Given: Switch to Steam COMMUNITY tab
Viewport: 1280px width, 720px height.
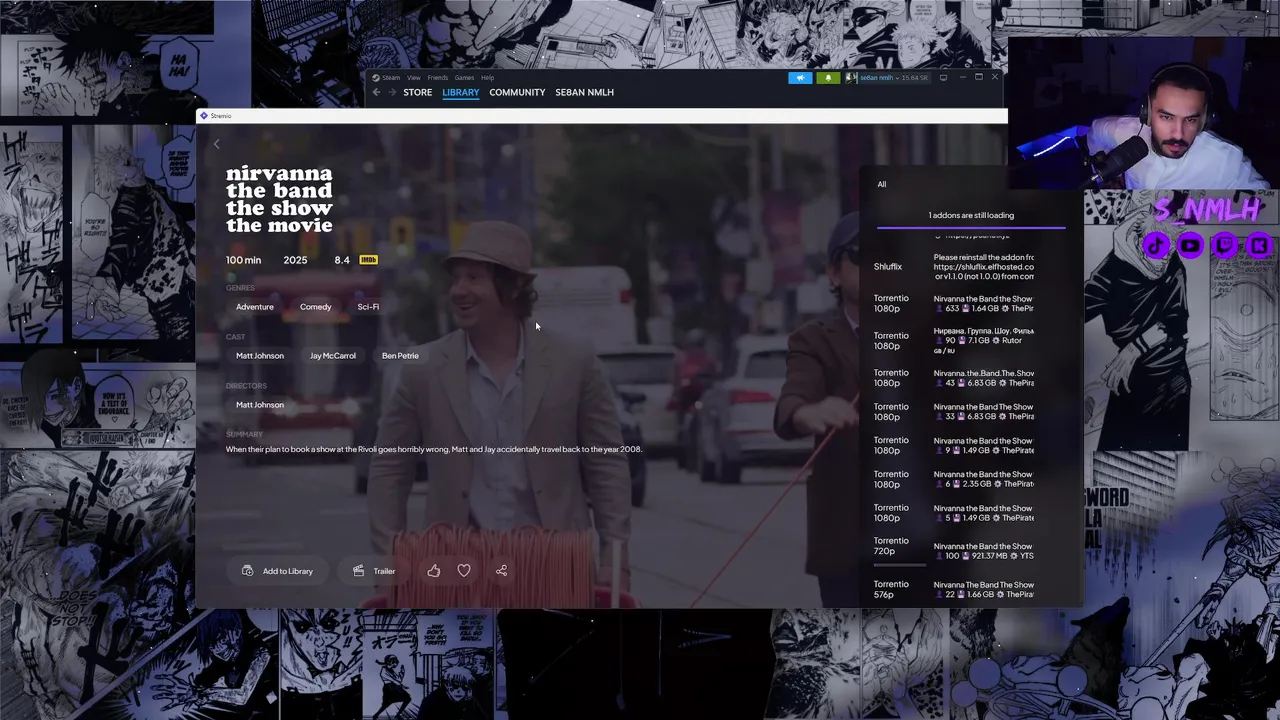Looking at the screenshot, I should [517, 92].
